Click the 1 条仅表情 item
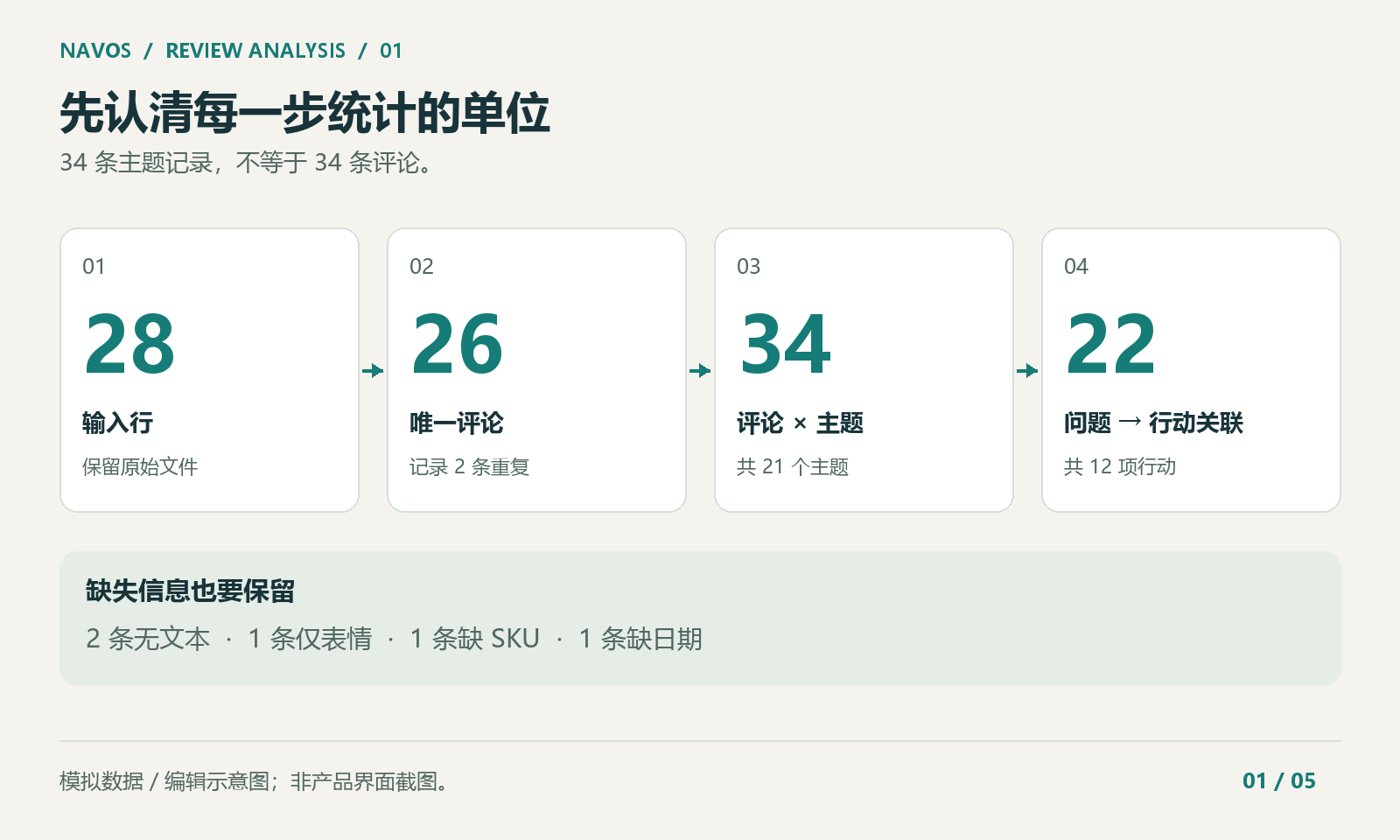1400x840 pixels. point(310,639)
